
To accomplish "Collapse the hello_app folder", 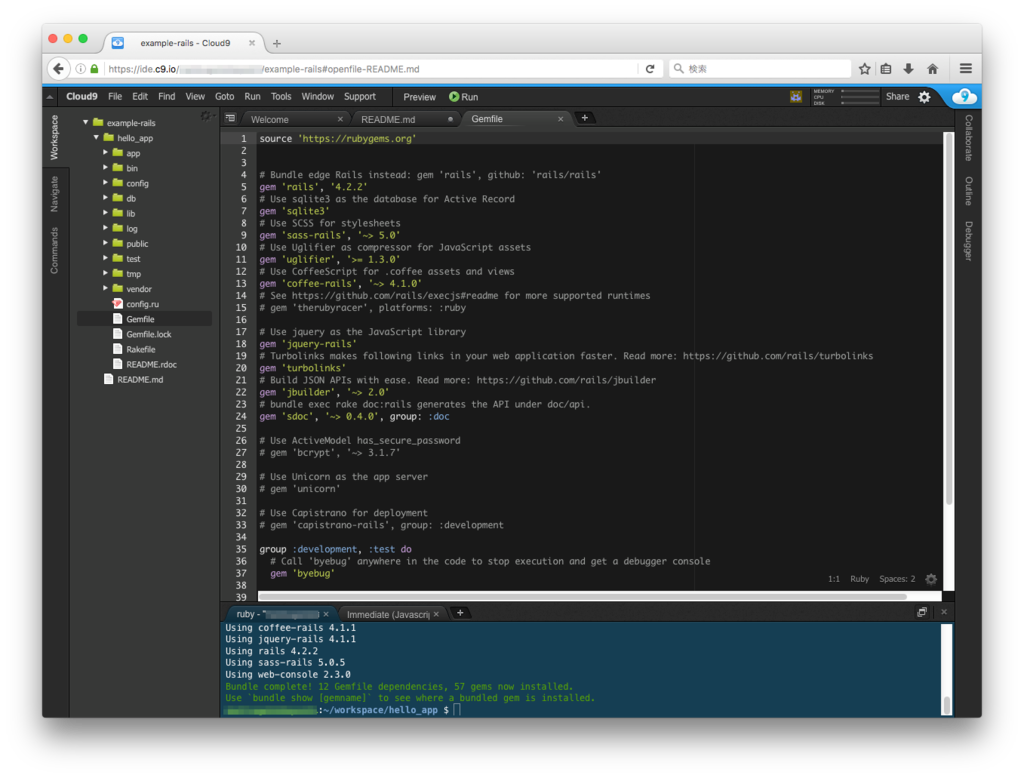I will click(96, 137).
